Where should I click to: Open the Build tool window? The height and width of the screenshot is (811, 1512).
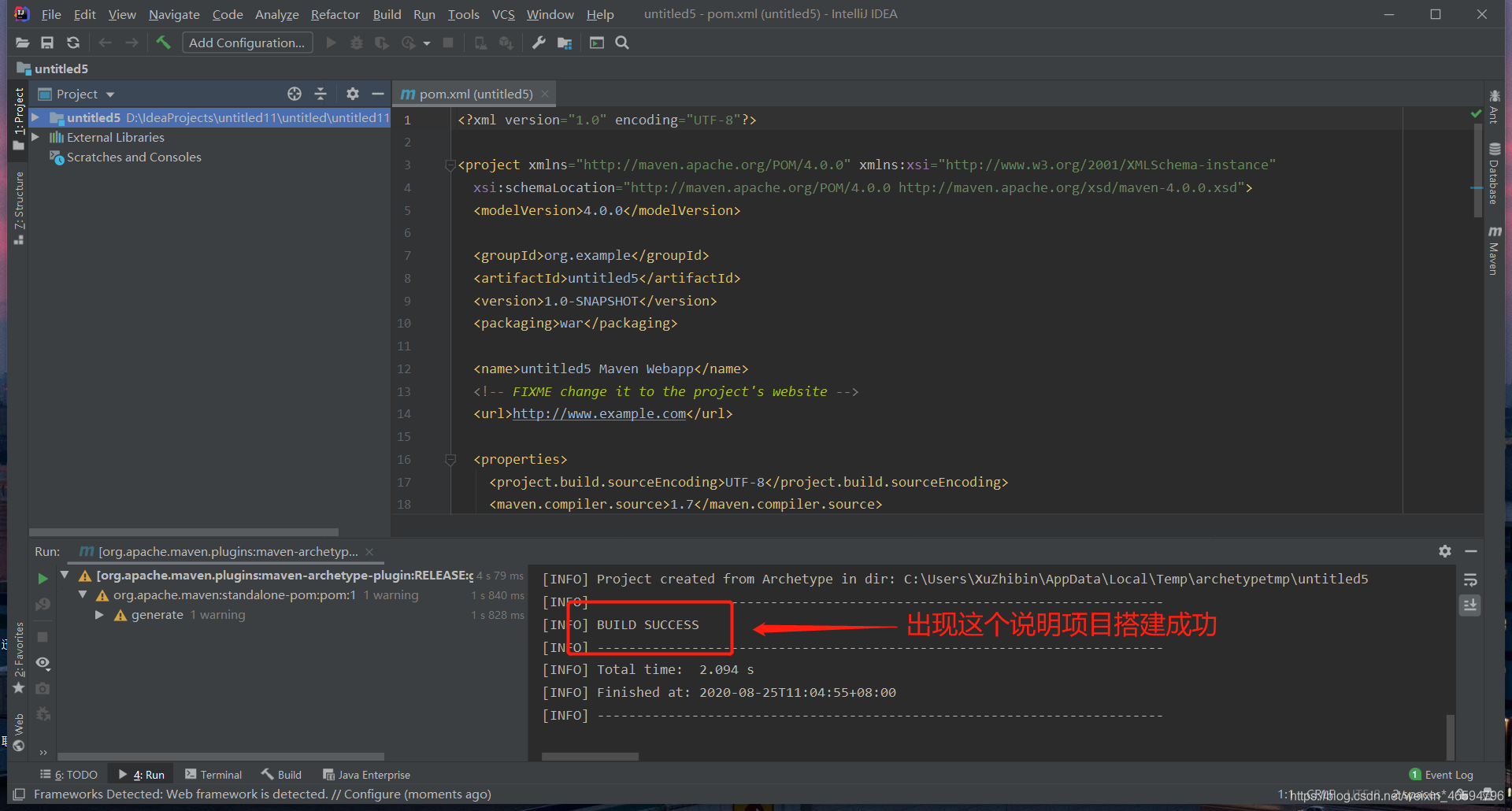pyautogui.click(x=282, y=775)
